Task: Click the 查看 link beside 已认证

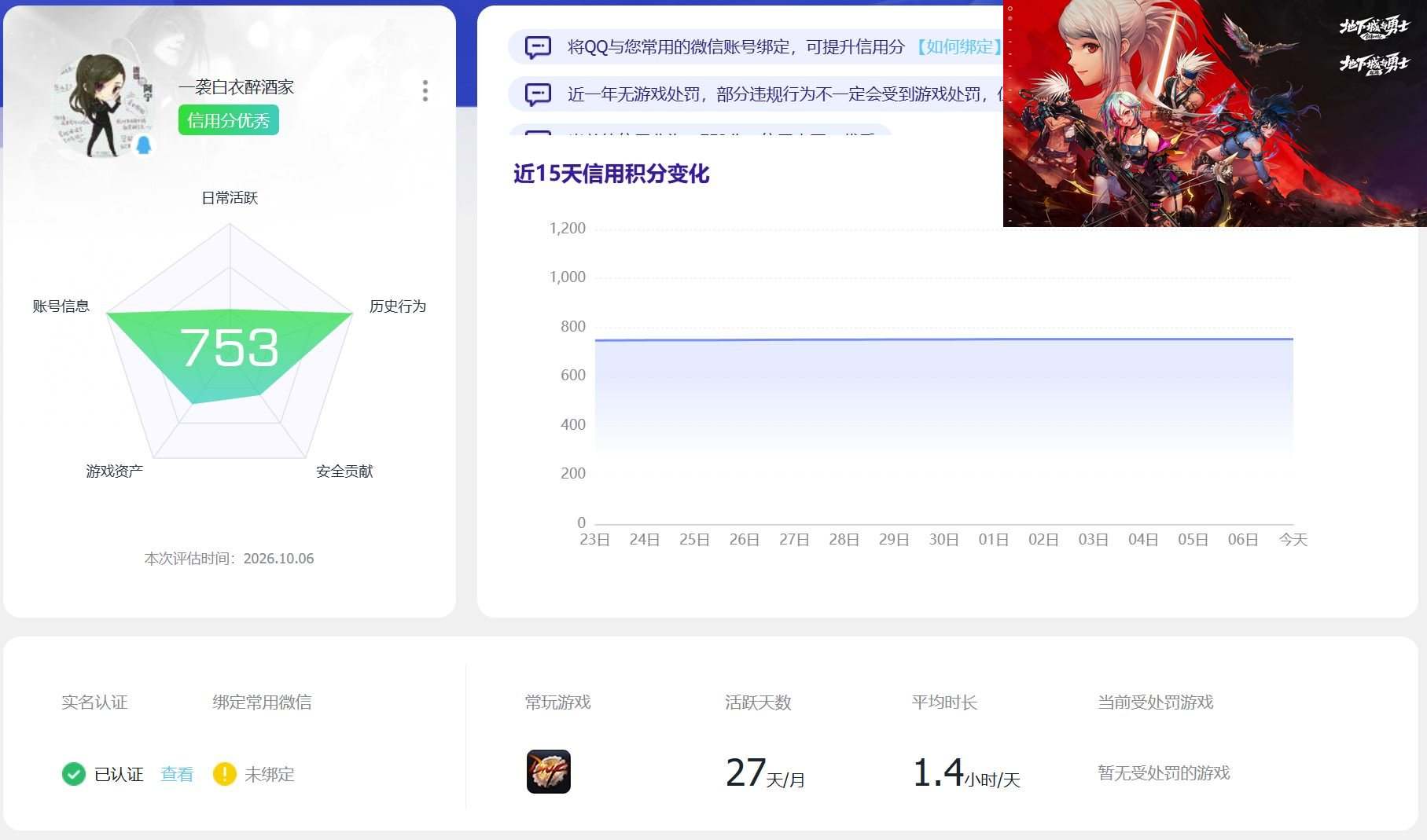Action: [x=177, y=774]
